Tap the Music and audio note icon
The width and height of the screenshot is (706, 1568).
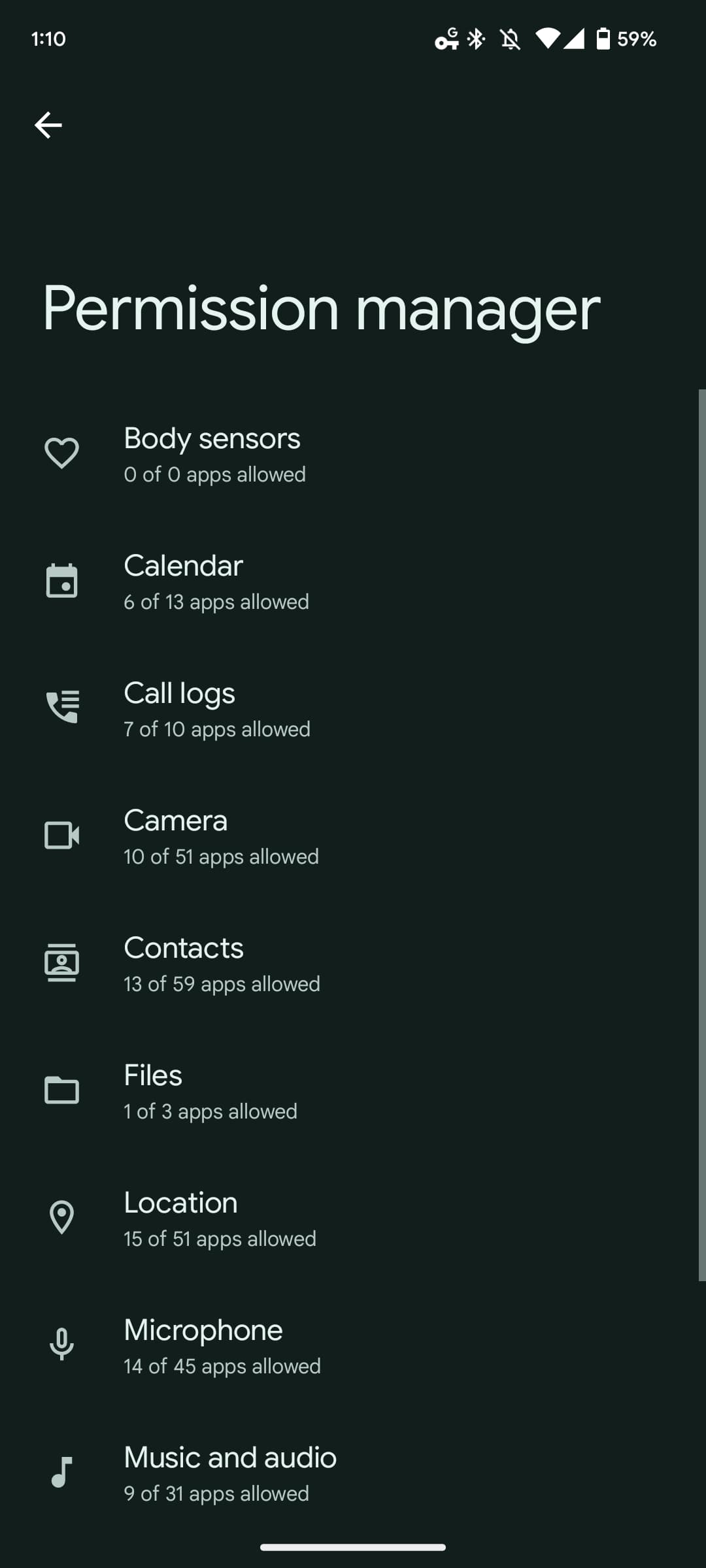[61, 1472]
